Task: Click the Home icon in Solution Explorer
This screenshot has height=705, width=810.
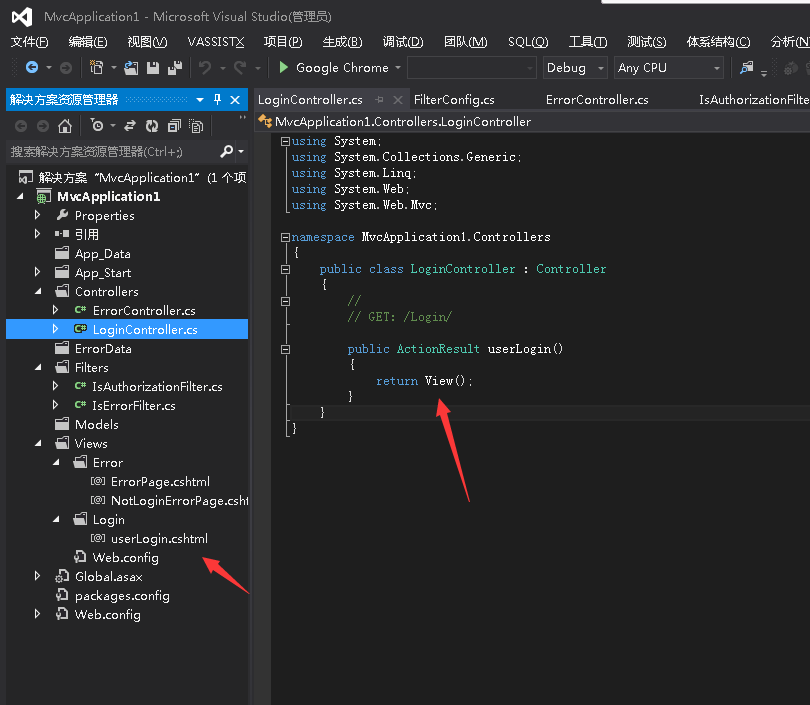Action: pos(65,126)
